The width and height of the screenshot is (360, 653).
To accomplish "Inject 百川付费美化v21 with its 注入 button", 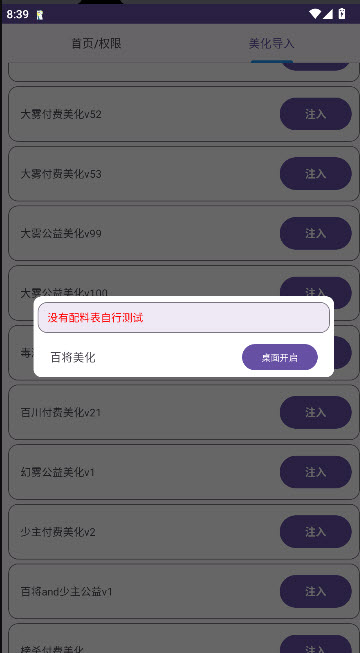I will (x=315, y=412).
